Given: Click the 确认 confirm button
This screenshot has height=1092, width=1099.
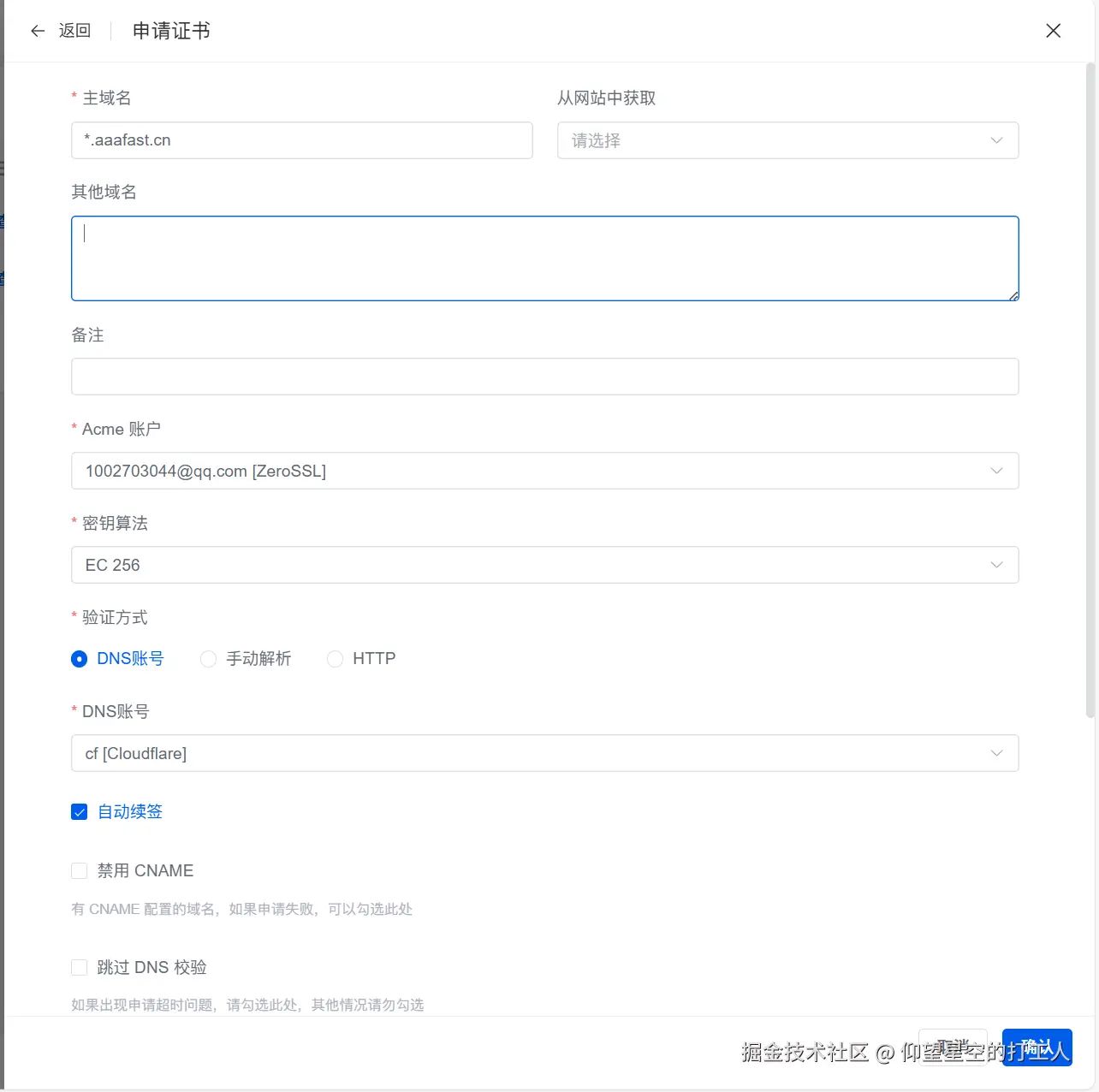Looking at the screenshot, I should click(1037, 1047).
